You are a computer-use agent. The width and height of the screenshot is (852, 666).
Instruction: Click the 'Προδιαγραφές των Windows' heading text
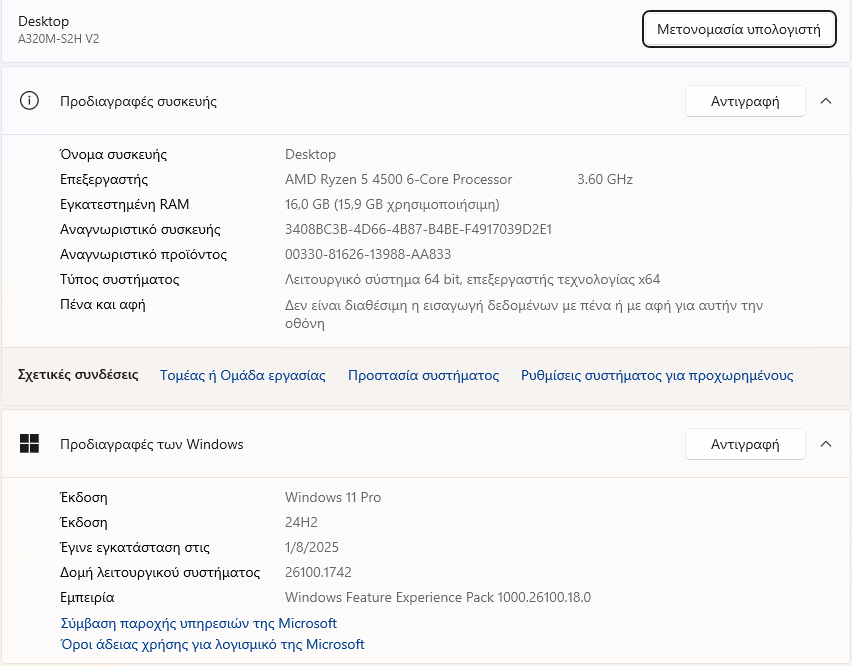(152, 444)
